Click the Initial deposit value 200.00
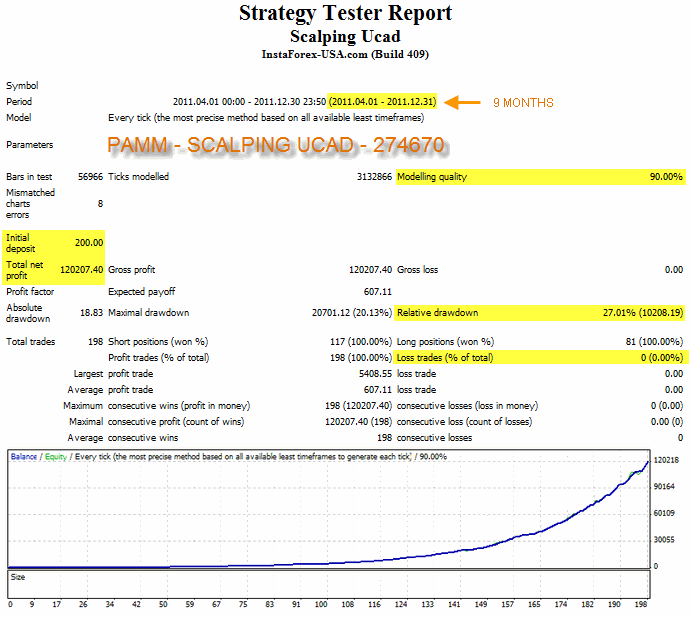The image size is (691, 617). click(89, 243)
